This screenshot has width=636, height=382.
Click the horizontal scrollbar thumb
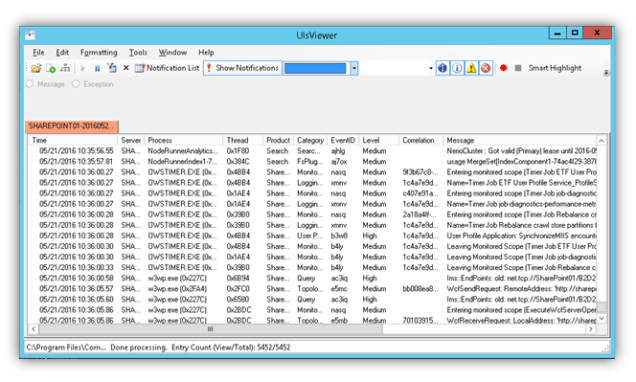tap(210, 329)
